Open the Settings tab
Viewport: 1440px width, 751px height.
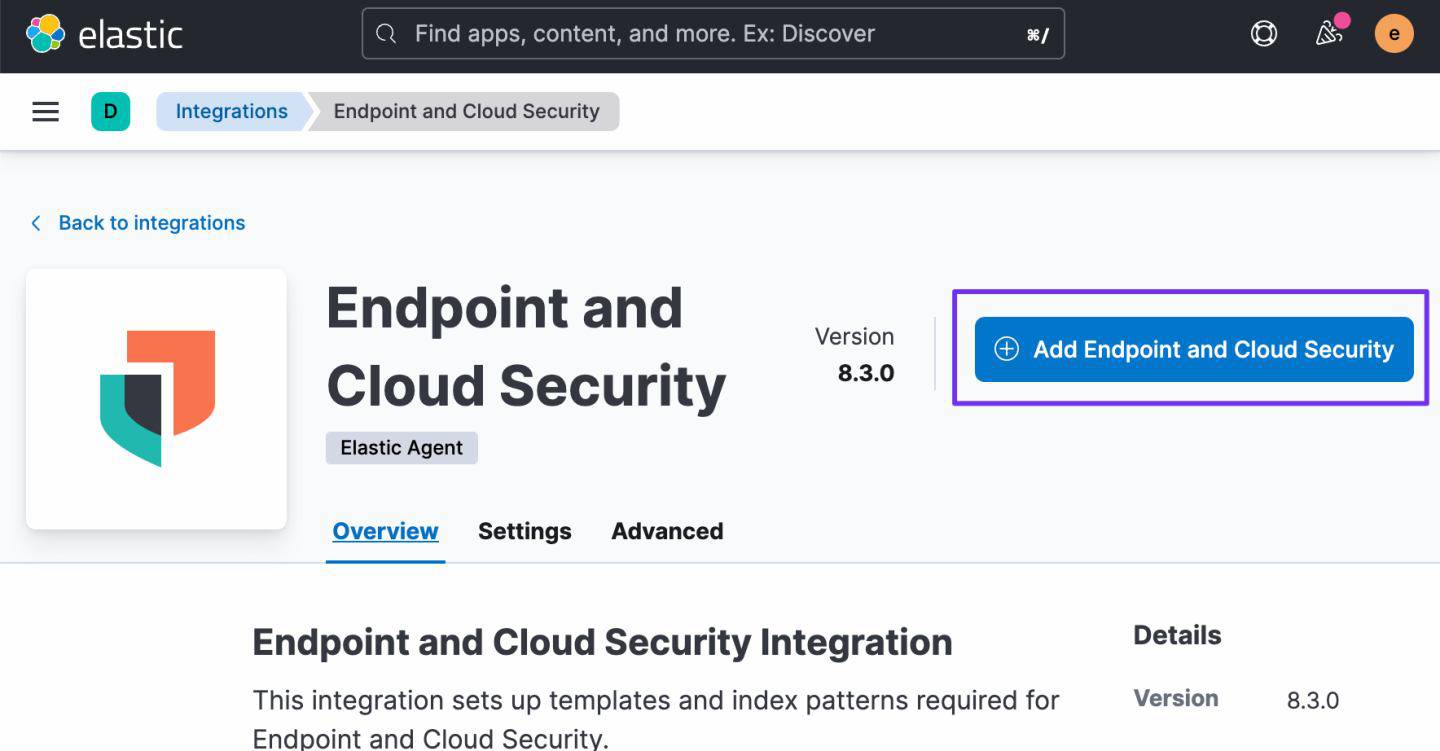524,531
